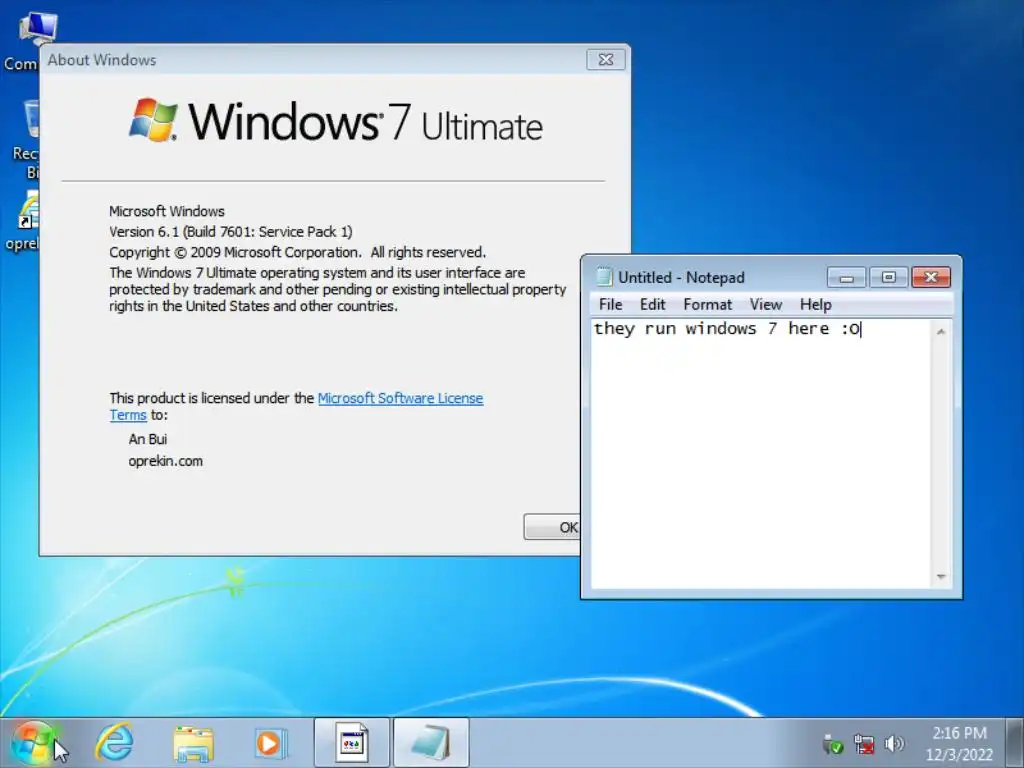Viewport: 1024px width, 768px height.
Task: Open the Windows Start orb
Action: (32, 743)
